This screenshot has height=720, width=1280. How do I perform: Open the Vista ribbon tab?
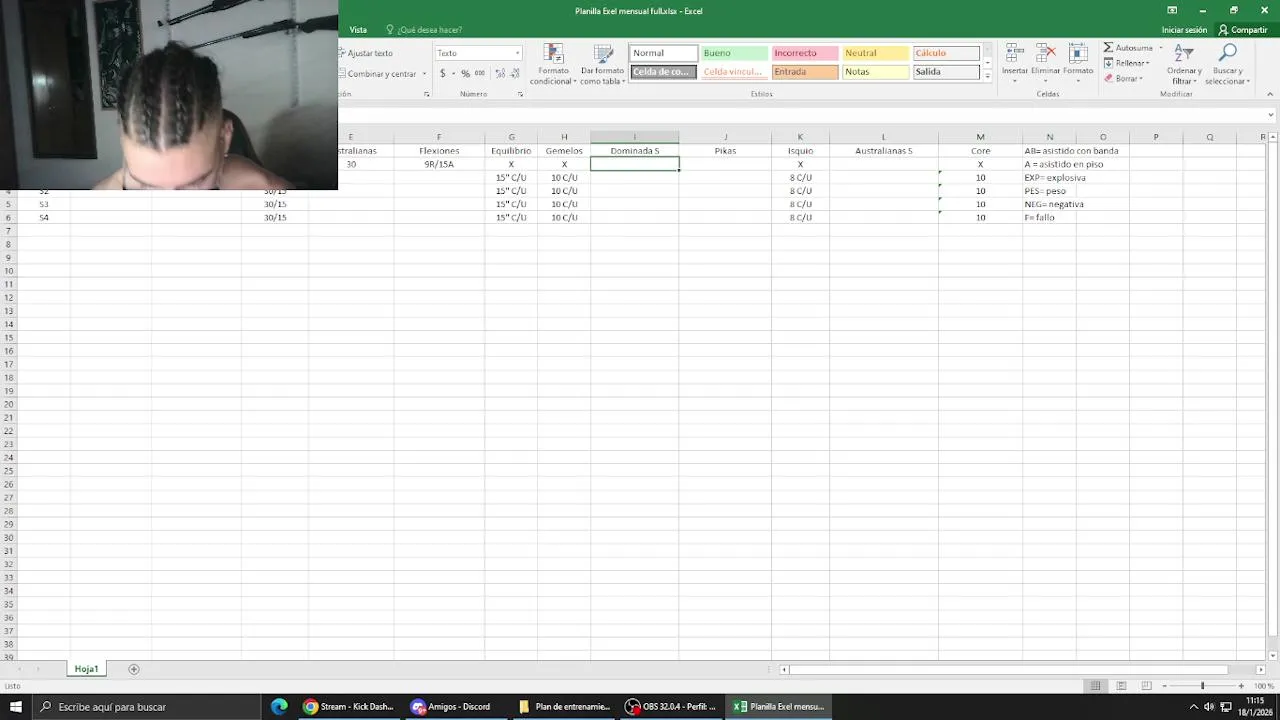coord(358,30)
